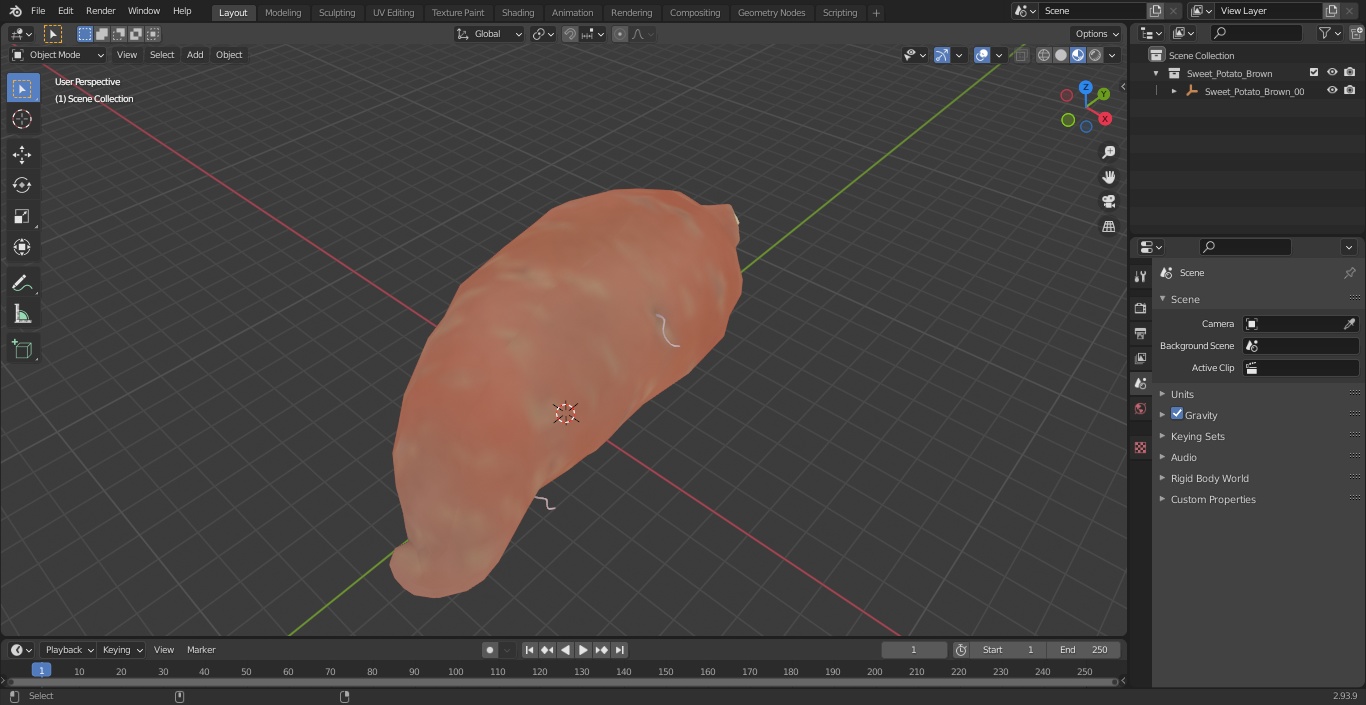
Task: Switch to wireframe shading
Action: [x=1044, y=55]
